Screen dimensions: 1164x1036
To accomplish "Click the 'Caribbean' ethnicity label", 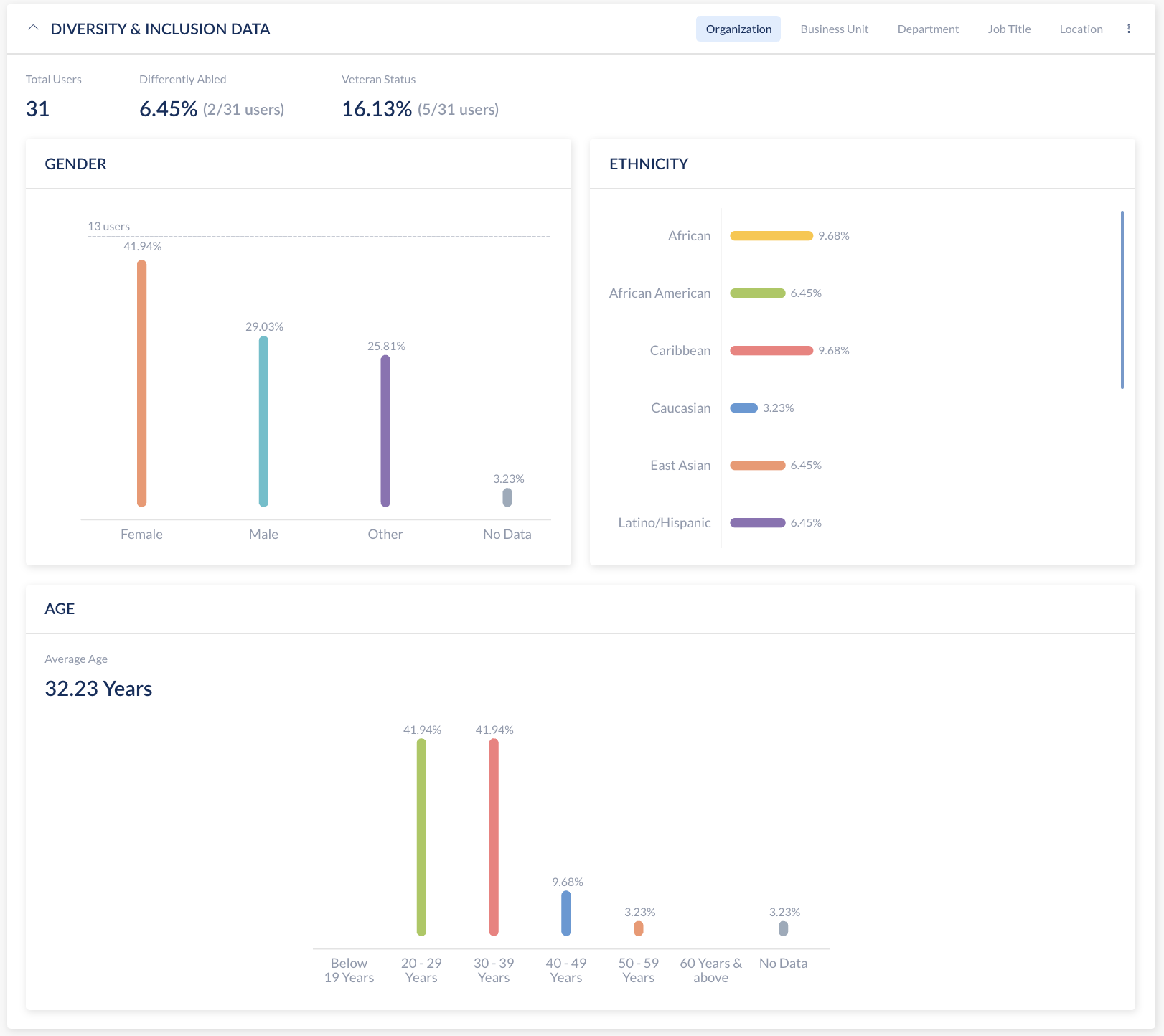I will point(680,350).
